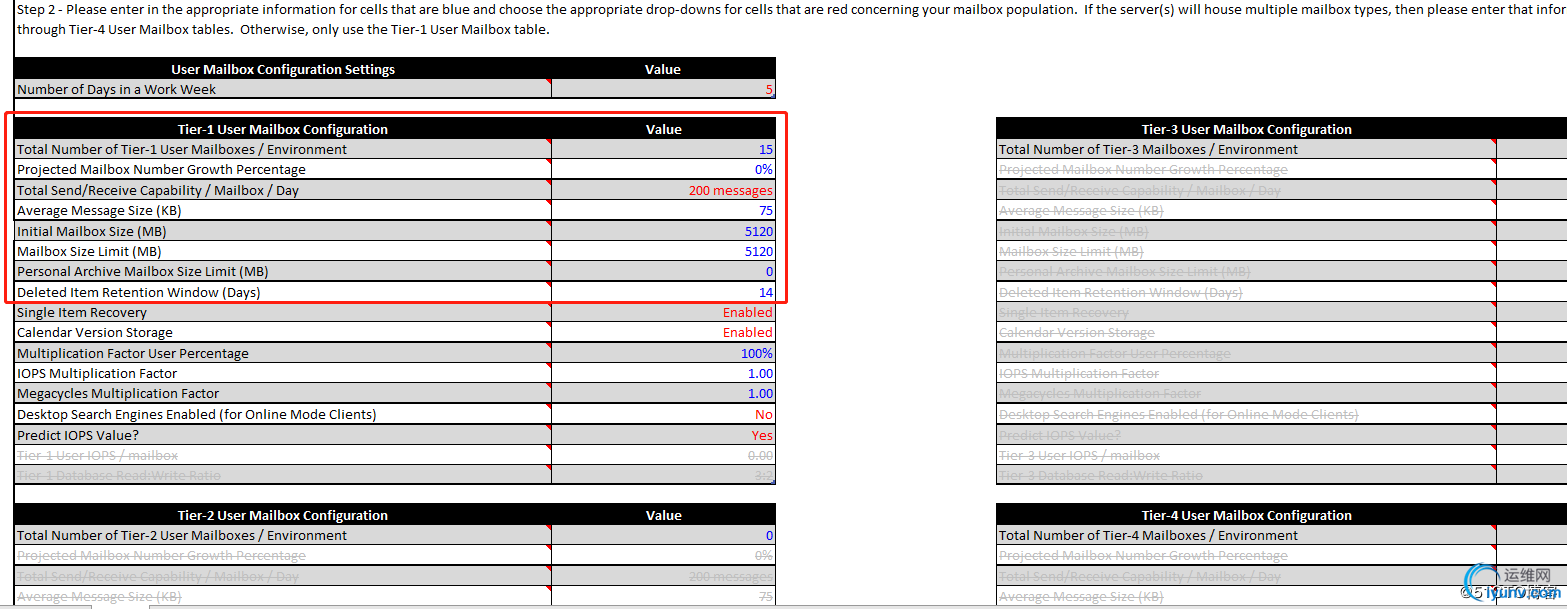Select the Value header of the Tier-2 table
Screen dimensions: 1567x609
(663, 515)
